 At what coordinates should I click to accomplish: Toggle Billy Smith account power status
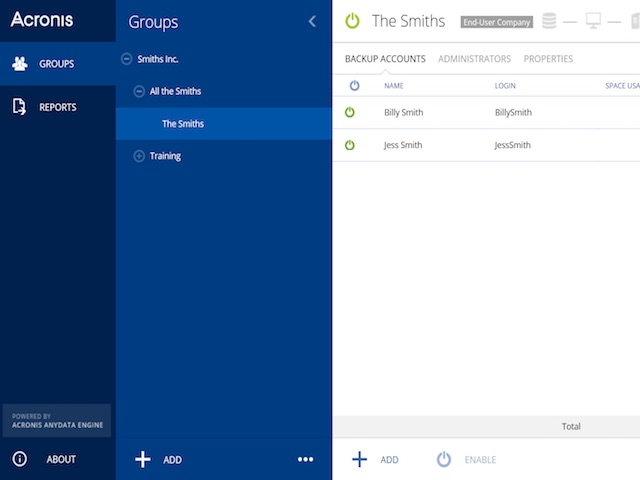tap(350, 112)
